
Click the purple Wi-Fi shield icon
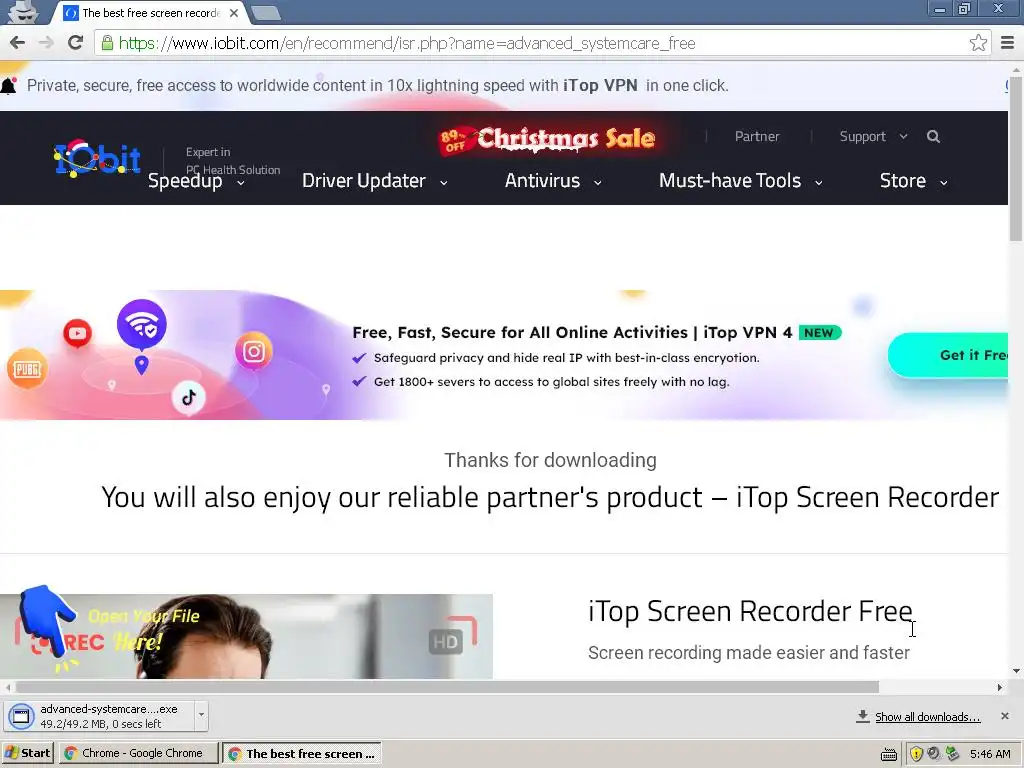coord(142,324)
